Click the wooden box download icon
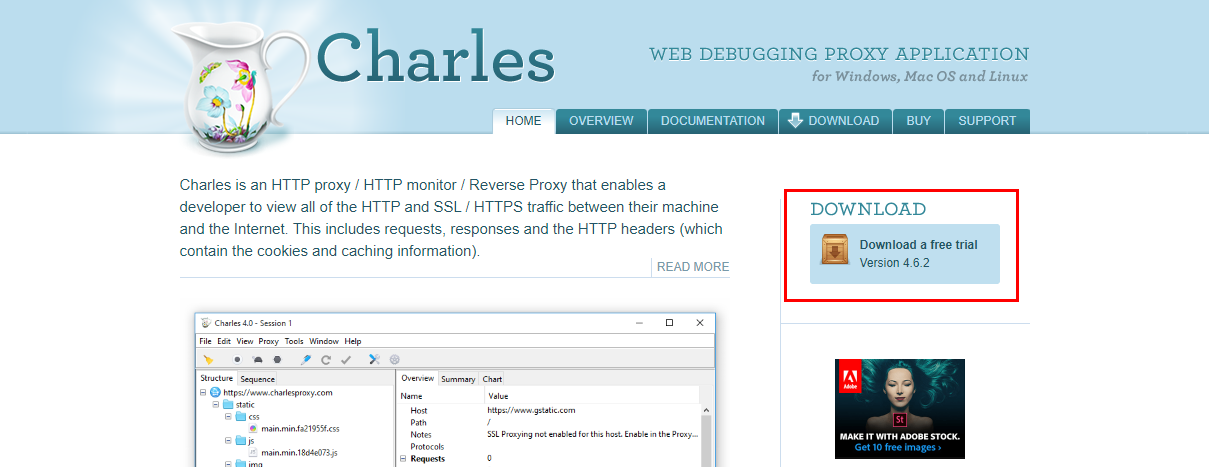 pos(835,250)
